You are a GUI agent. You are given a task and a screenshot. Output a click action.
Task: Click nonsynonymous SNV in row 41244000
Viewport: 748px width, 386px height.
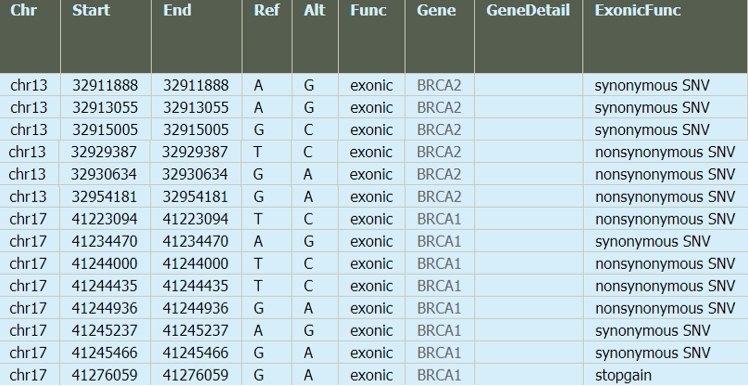[665, 264]
